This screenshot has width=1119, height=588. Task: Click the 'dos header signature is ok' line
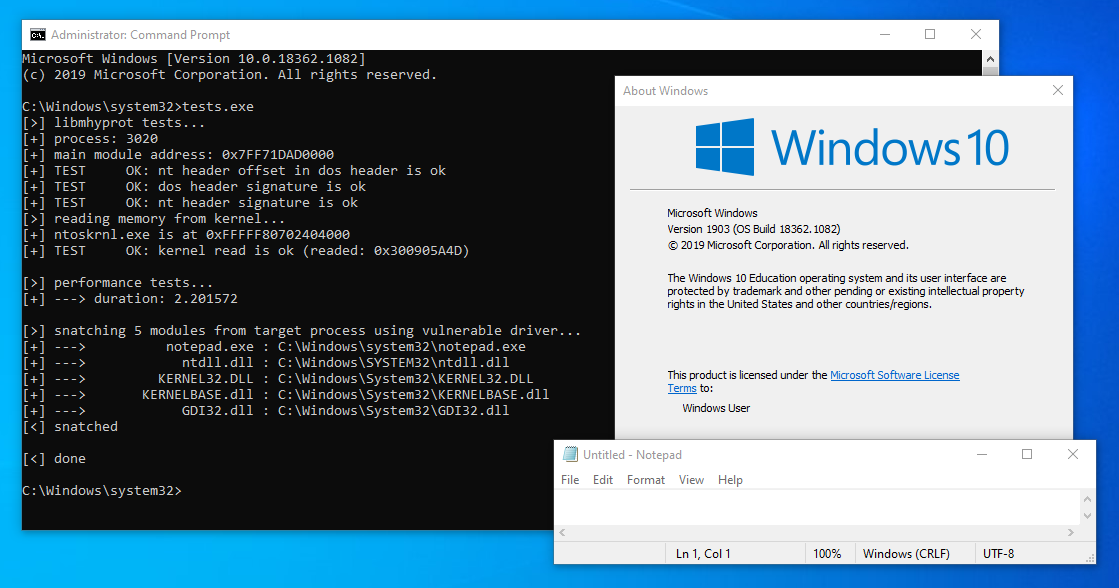coord(194,186)
